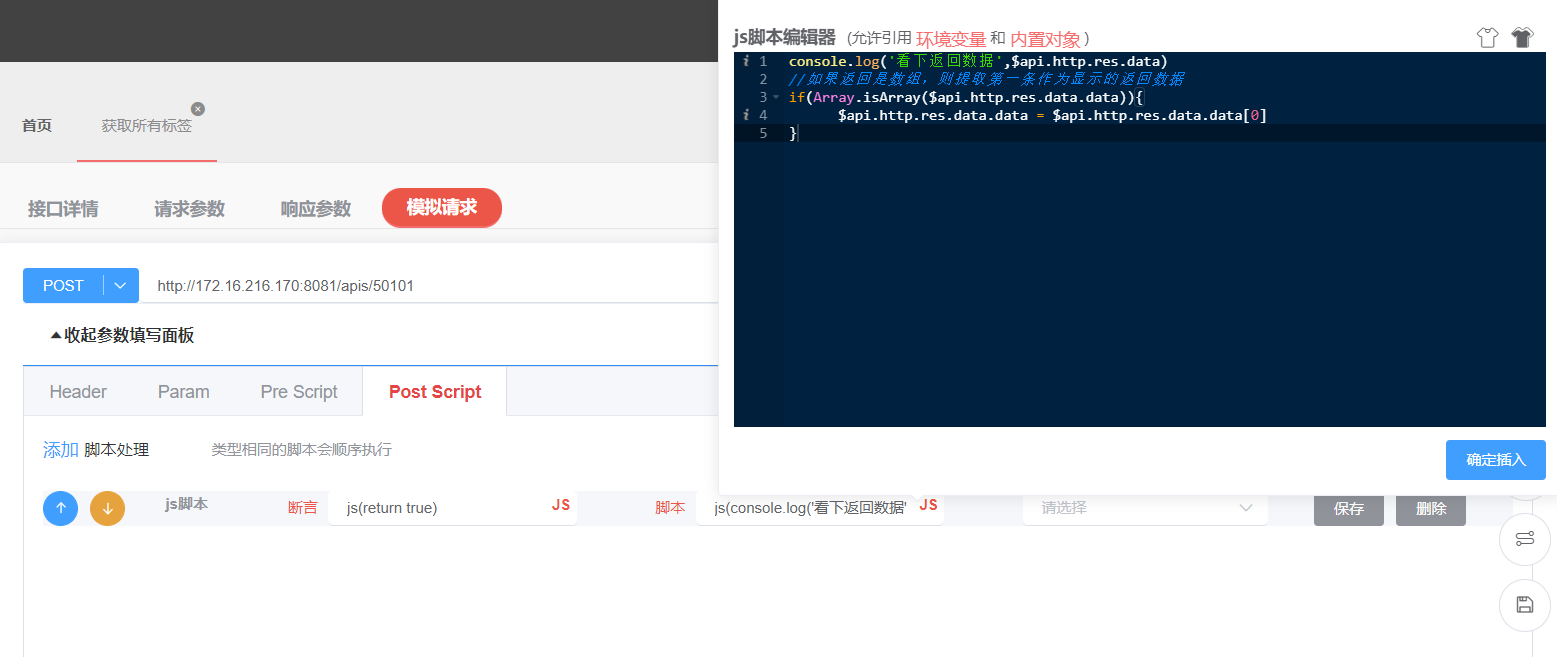The height and width of the screenshot is (657, 1557).
Task: Switch to the 首页 tab
Action: click(x=37, y=126)
